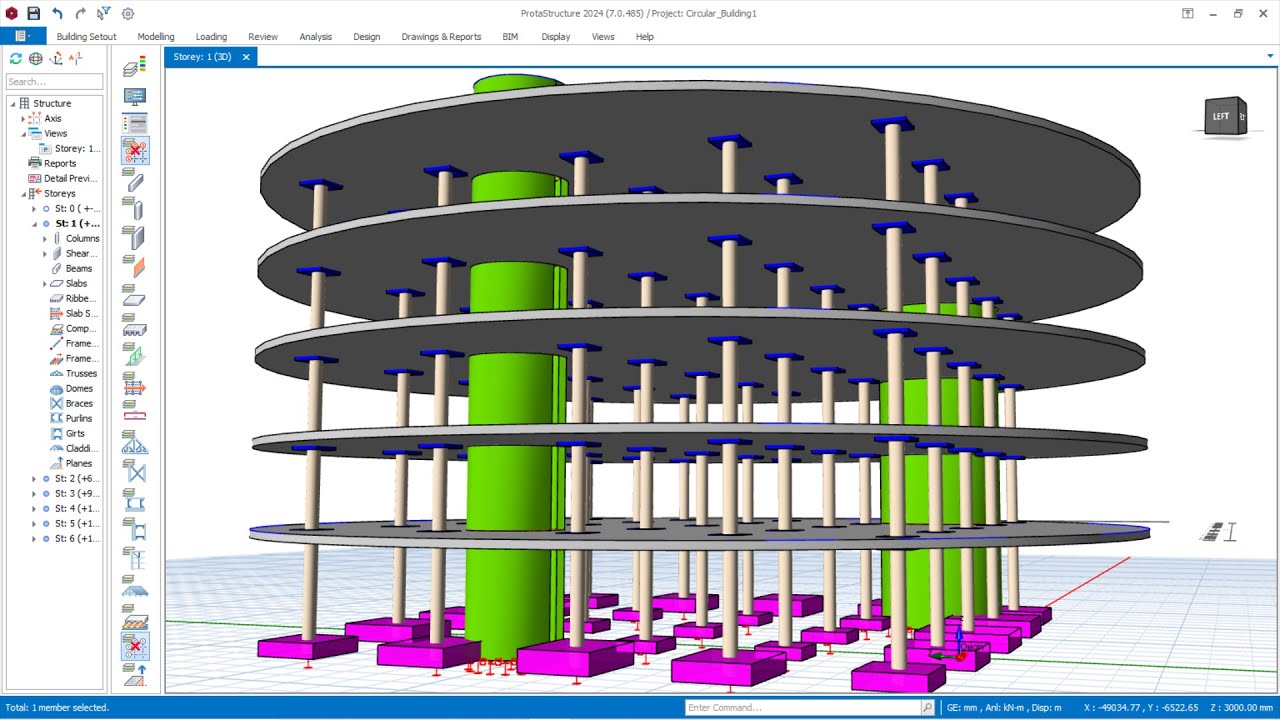The width and height of the screenshot is (1280, 720).
Task: Select Beams under storey St: 1
Action: point(79,269)
